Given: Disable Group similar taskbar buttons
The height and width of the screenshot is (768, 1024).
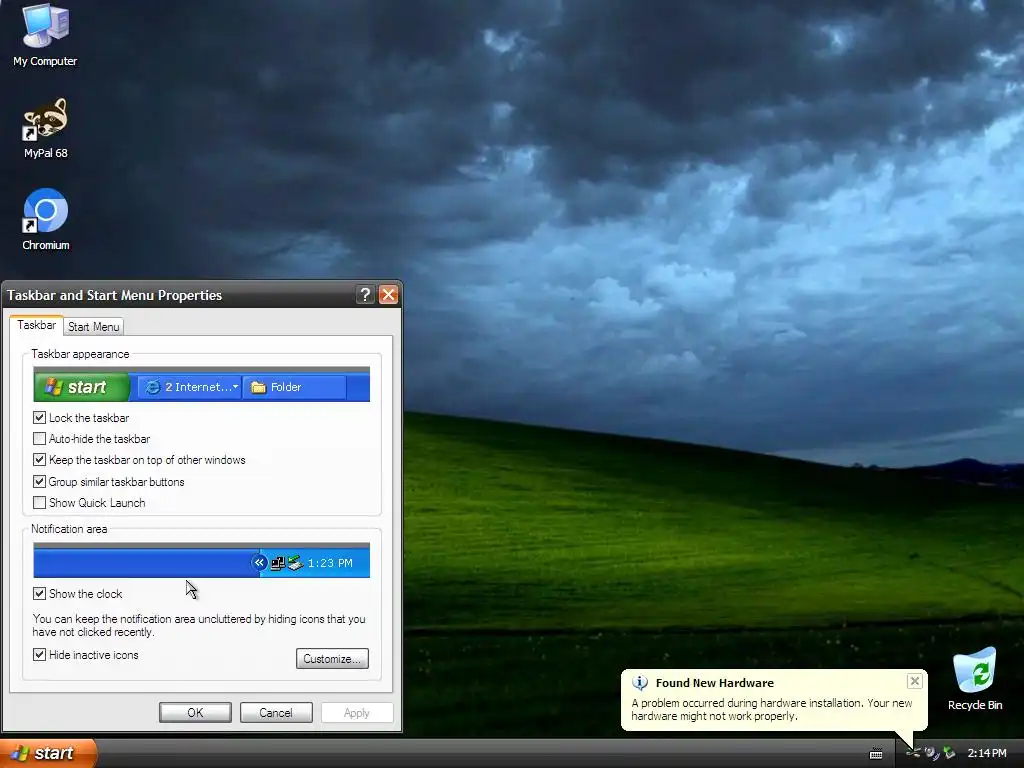Looking at the screenshot, I should pos(108,482).
